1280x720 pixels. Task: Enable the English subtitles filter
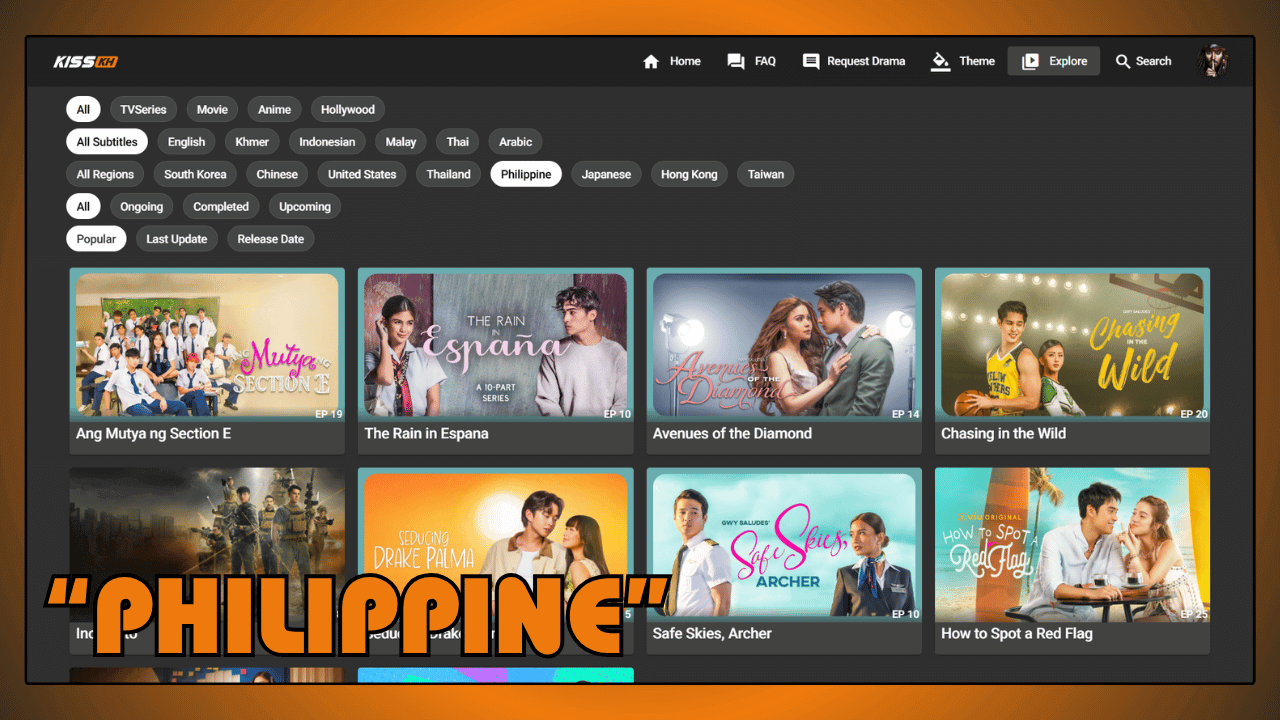click(186, 142)
